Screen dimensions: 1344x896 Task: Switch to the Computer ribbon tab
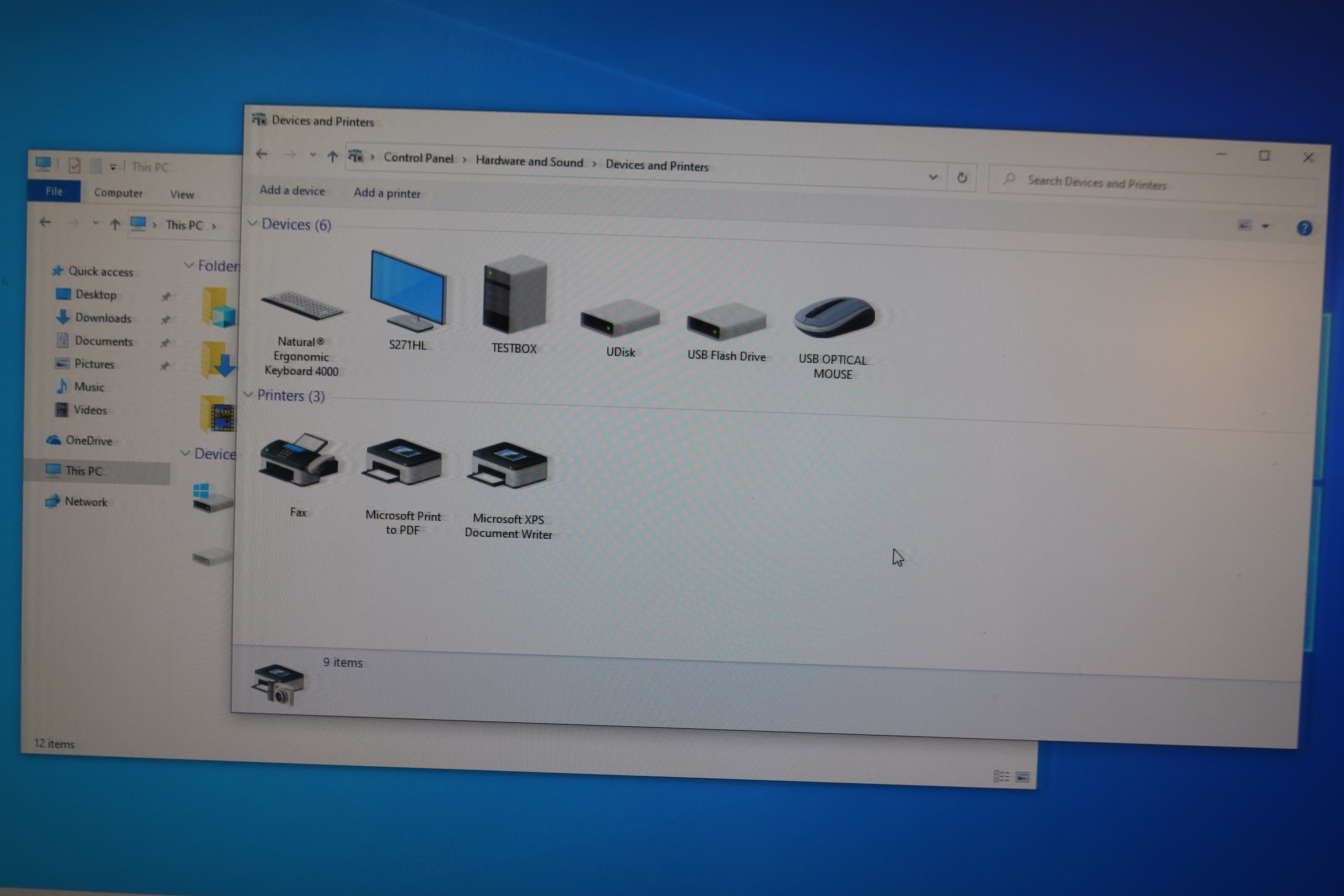pyautogui.click(x=118, y=193)
